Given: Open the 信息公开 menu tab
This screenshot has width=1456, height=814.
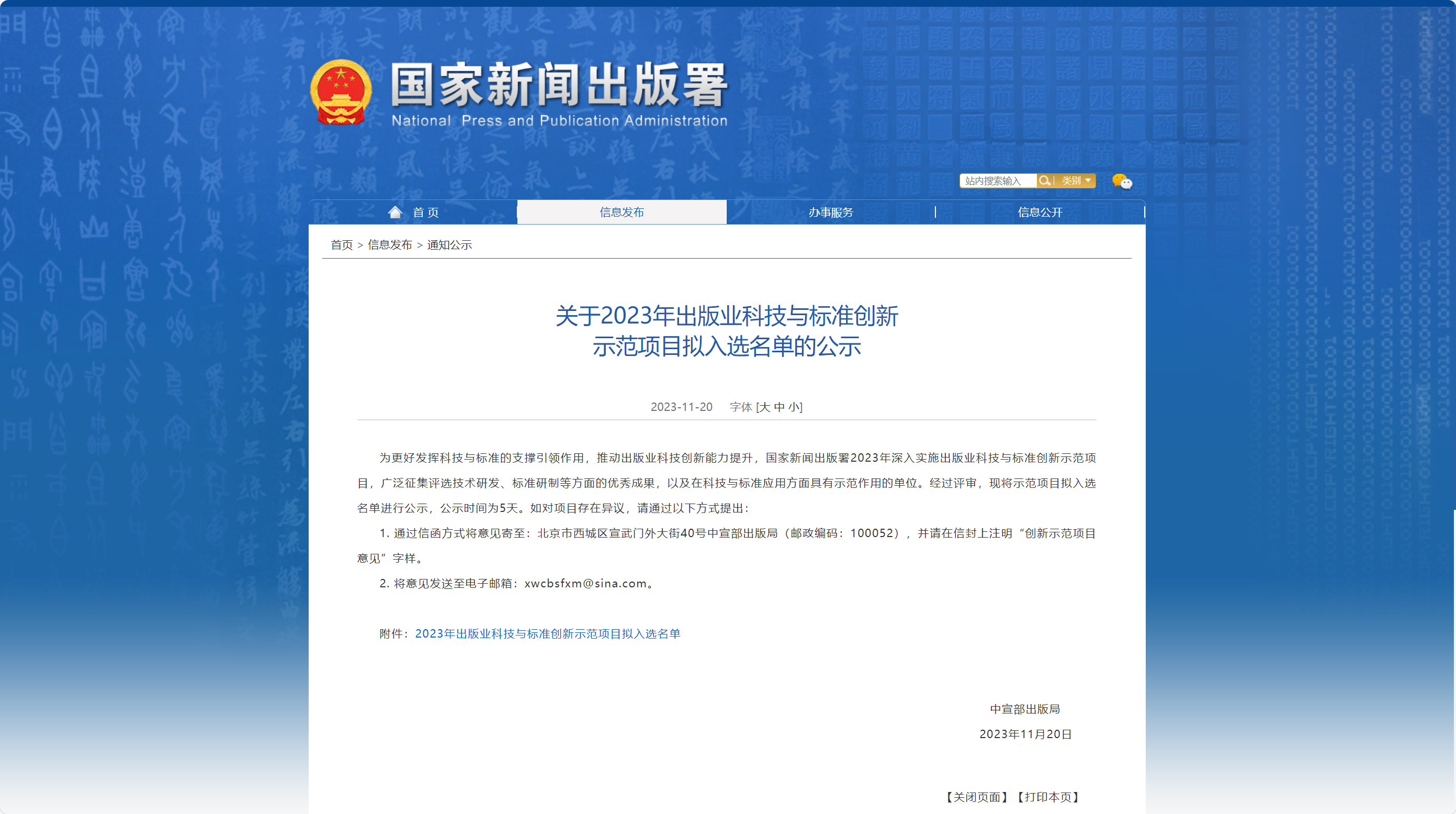Looking at the screenshot, I should (1040, 212).
